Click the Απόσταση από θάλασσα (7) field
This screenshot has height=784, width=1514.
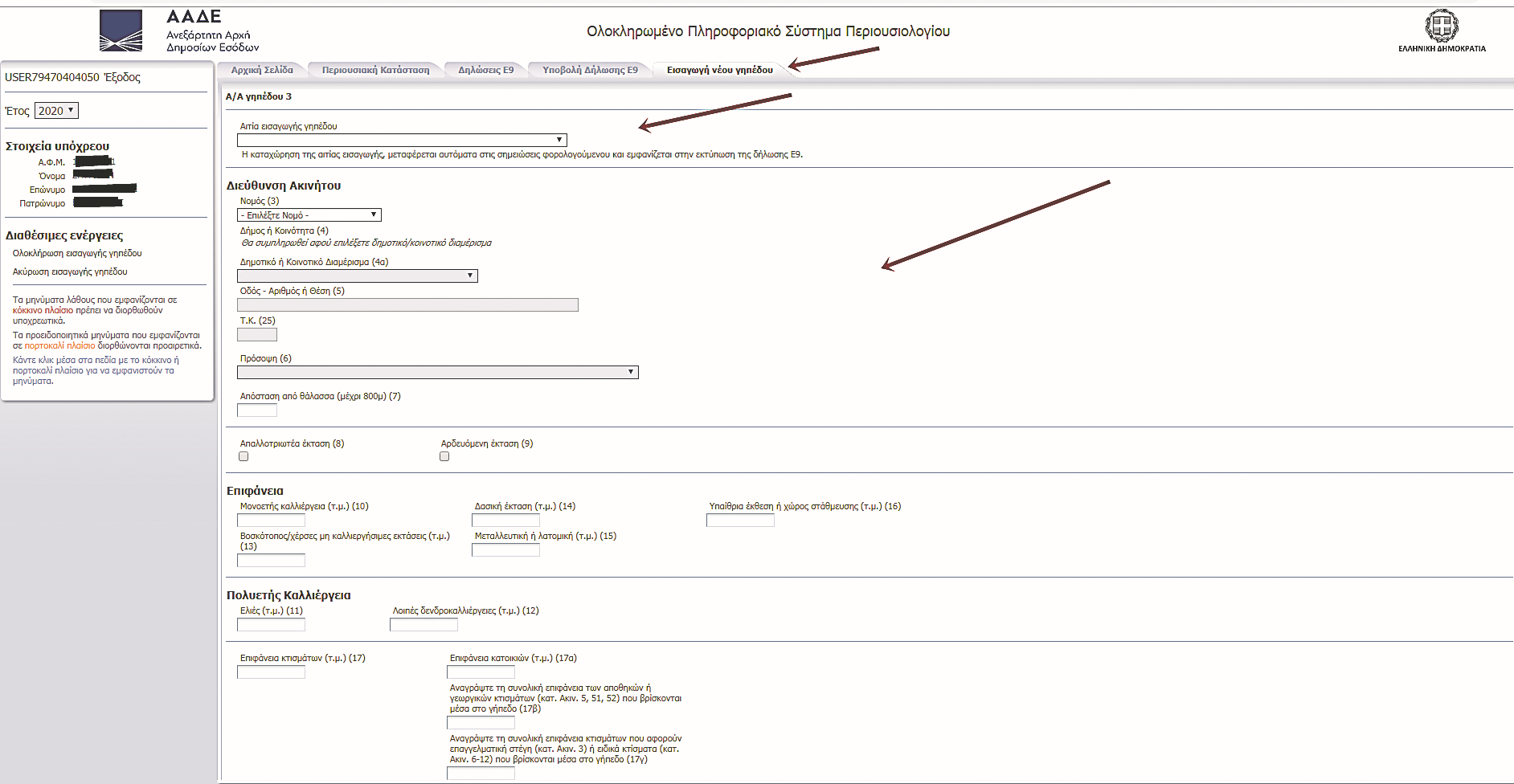257,410
